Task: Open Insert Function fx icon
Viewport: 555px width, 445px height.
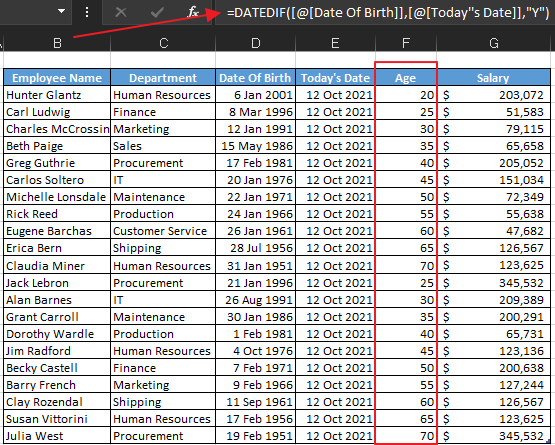Action: [193, 12]
